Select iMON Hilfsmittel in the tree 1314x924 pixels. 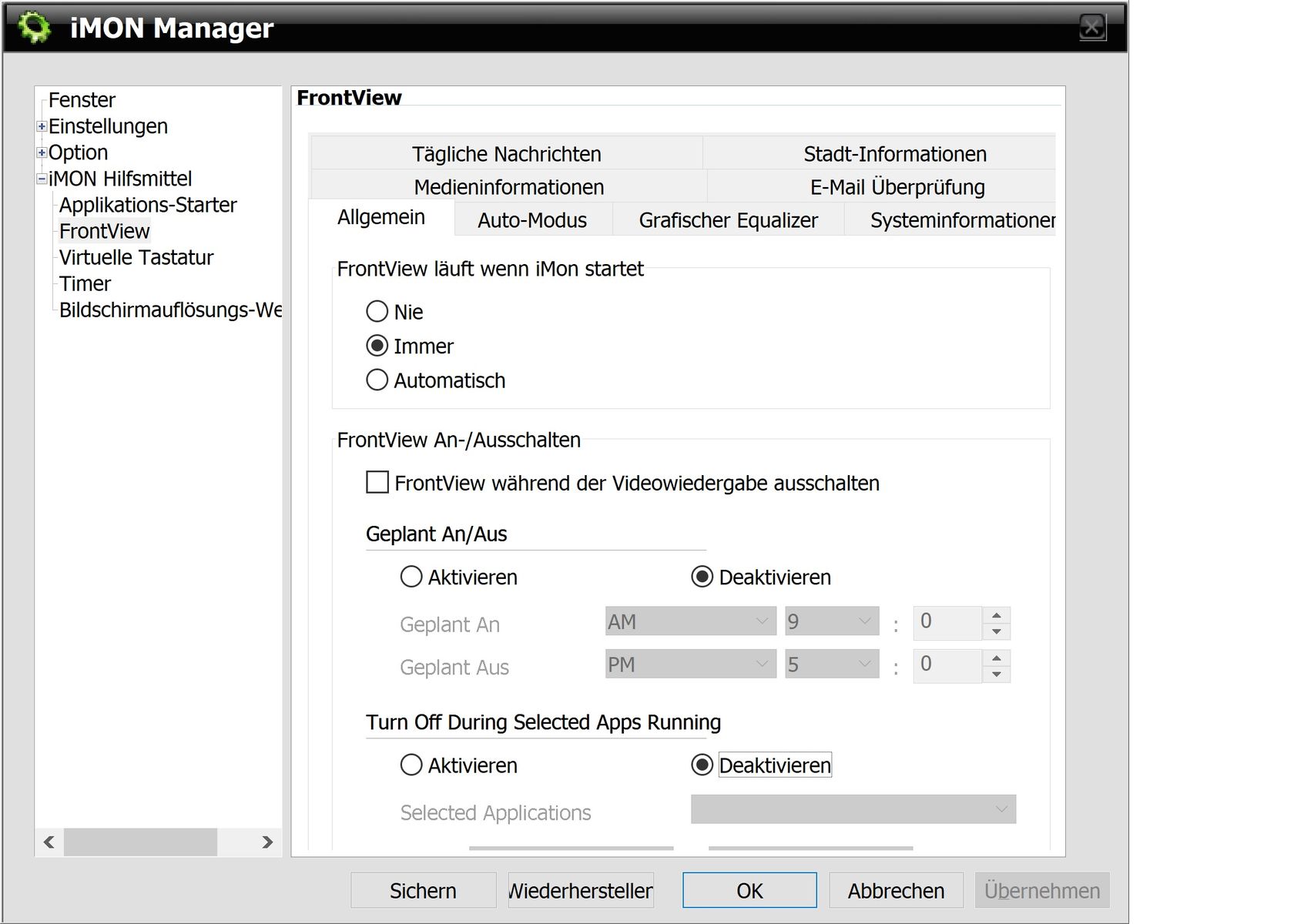pos(120,179)
